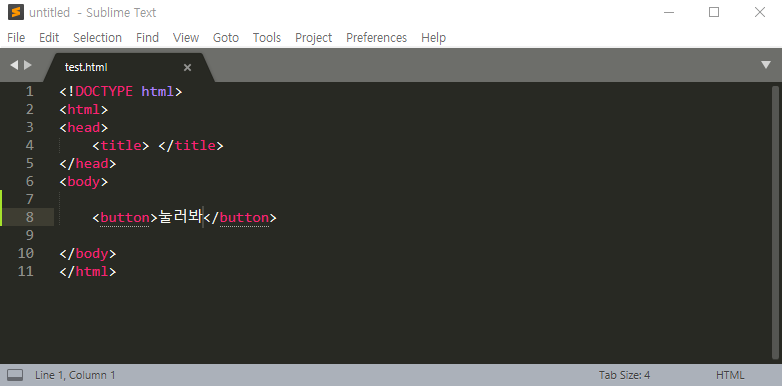Image resolution: width=782 pixels, height=386 pixels.
Task: Click Line 1, Column 1 status text
Action: pos(75,375)
